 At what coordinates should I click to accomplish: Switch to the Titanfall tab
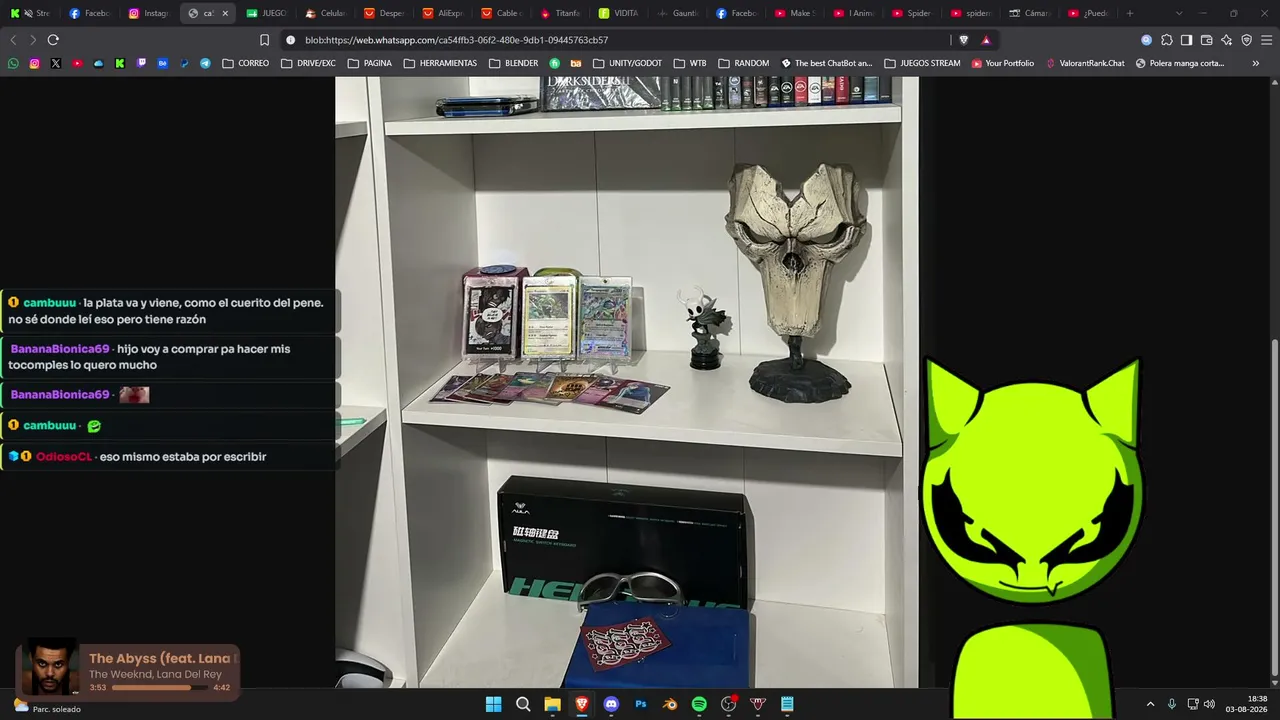560,13
